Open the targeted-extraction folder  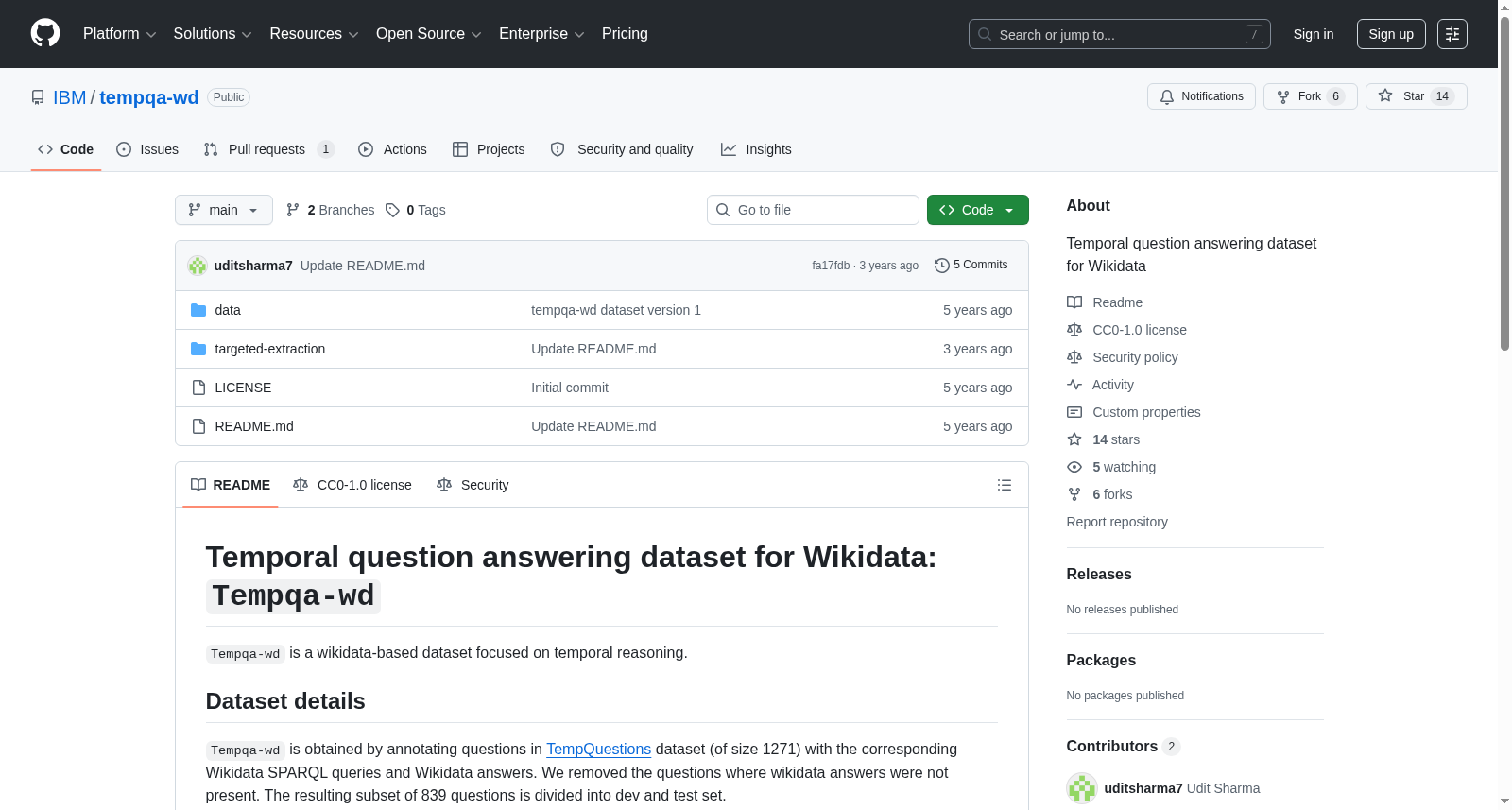(x=269, y=349)
